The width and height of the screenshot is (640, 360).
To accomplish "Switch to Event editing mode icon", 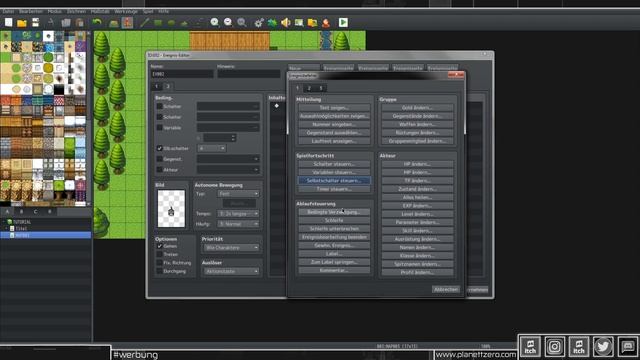I will point(127,22).
